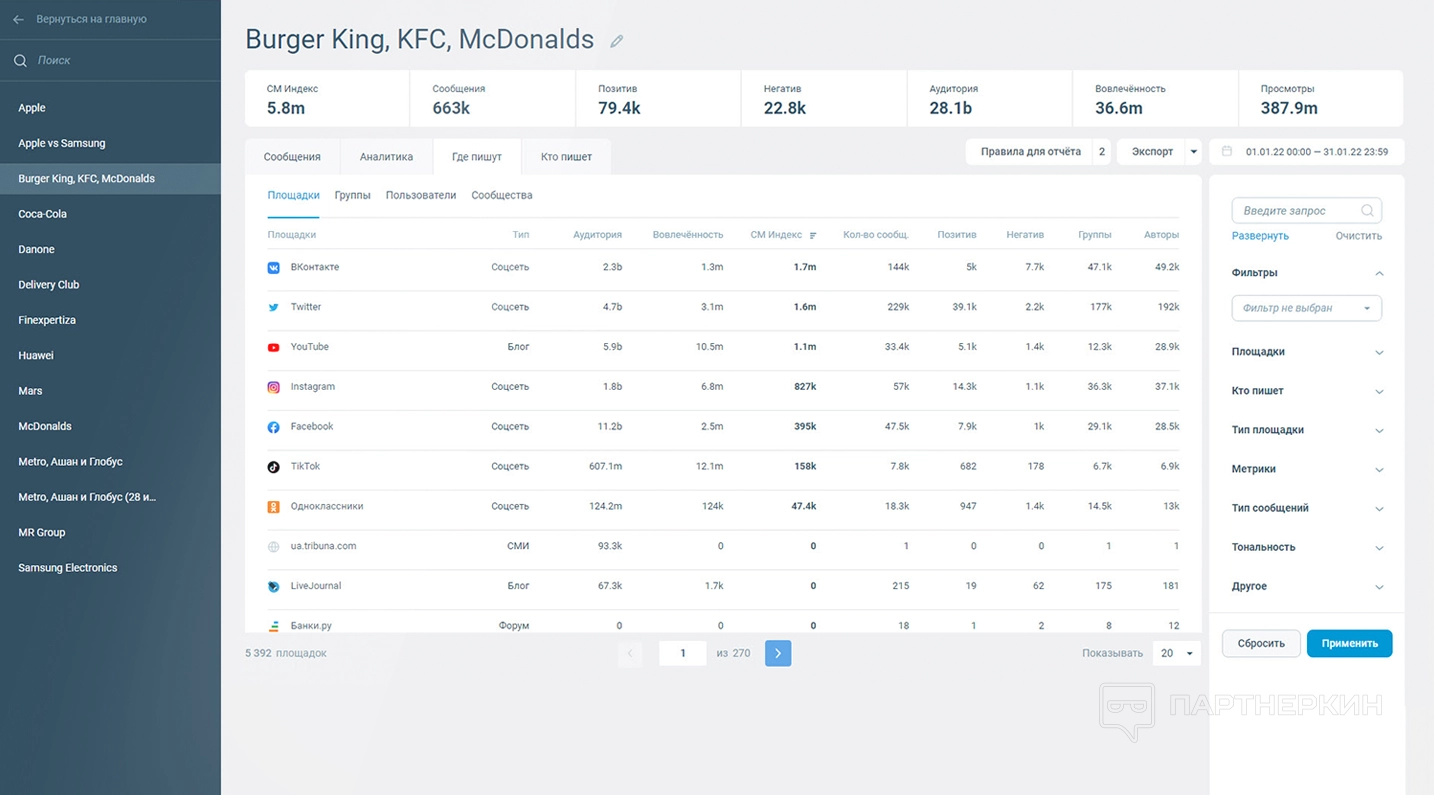
Task: Click the Применить button
Action: (x=1349, y=643)
